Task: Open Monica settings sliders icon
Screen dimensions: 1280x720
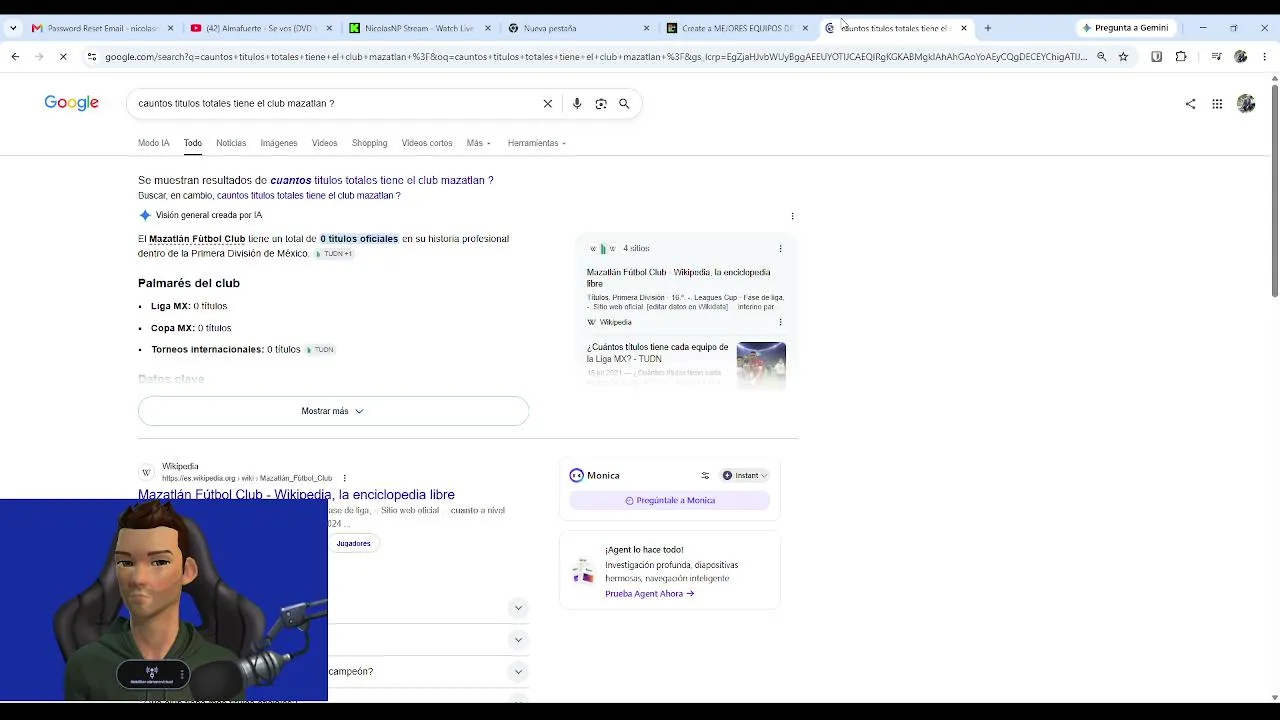Action: click(x=705, y=476)
